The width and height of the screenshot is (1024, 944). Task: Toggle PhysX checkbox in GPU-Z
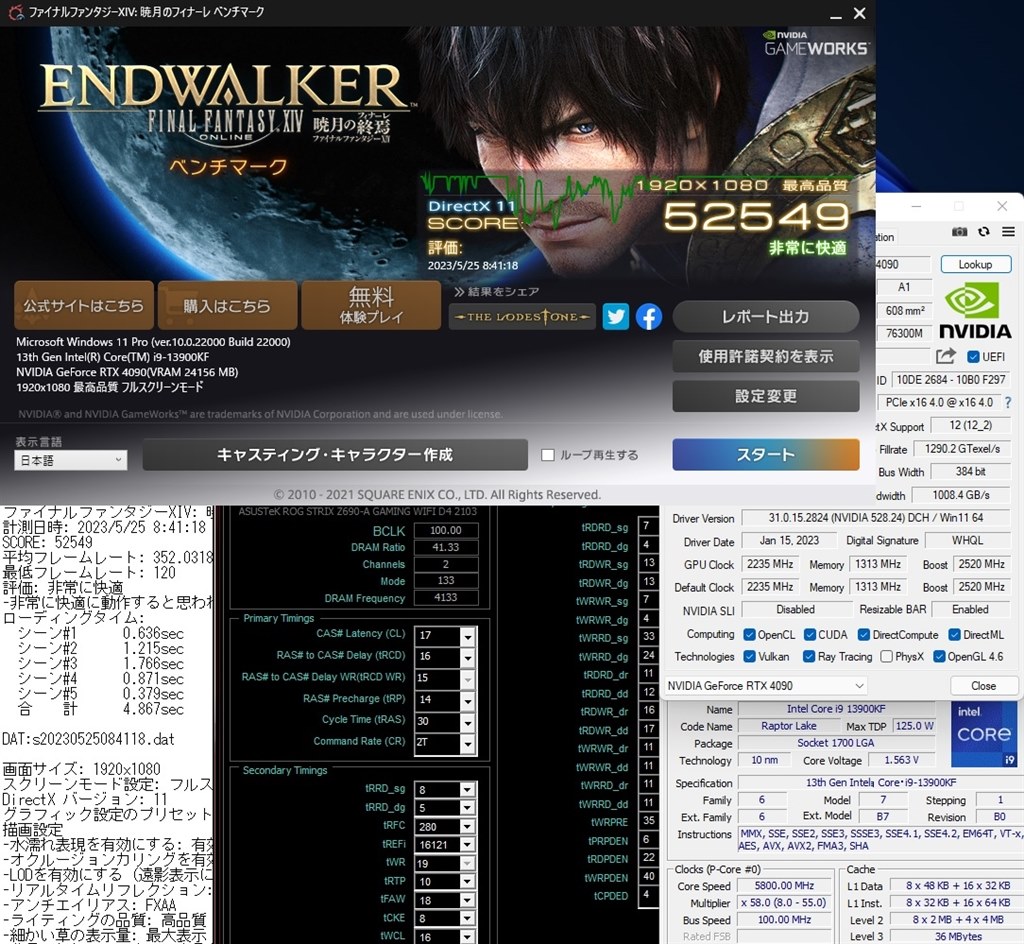(x=886, y=656)
